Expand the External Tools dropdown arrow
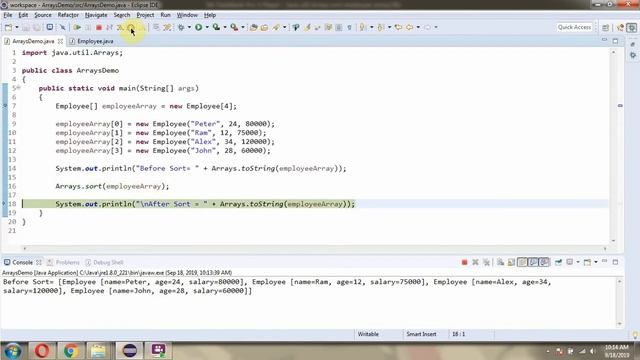The image size is (640, 360). pos(243,27)
